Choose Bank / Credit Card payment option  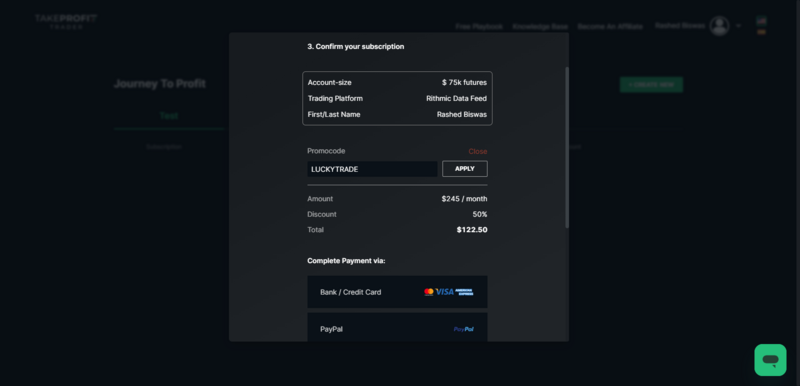[x=397, y=292]
